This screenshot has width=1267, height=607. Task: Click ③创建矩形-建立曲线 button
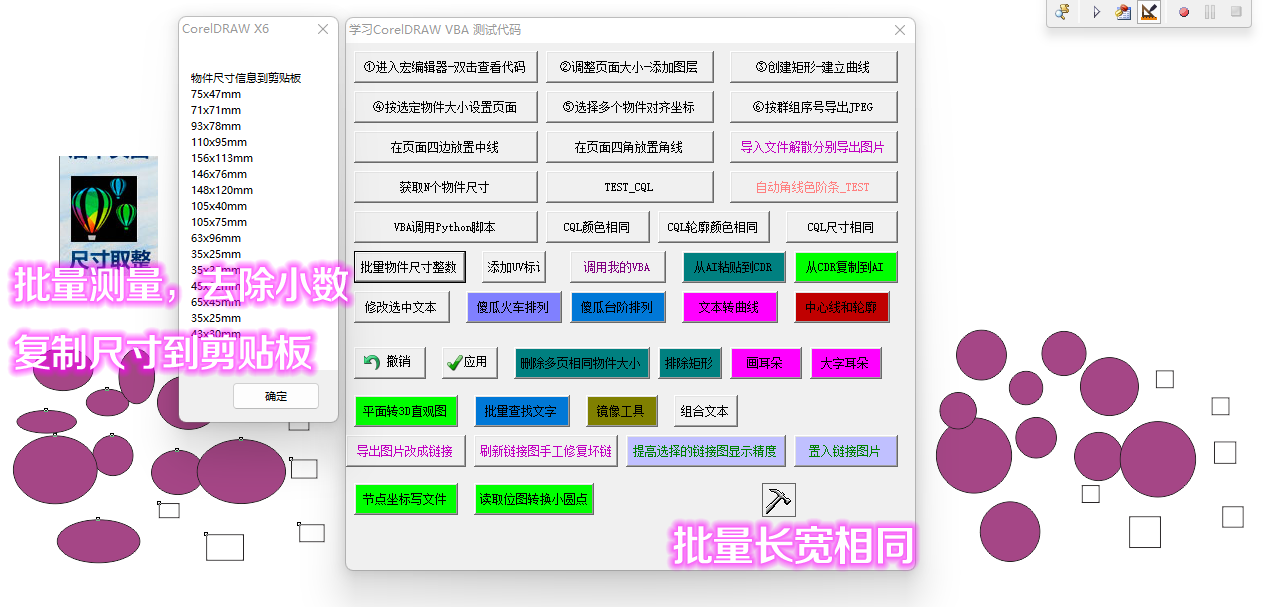(814, 67)
